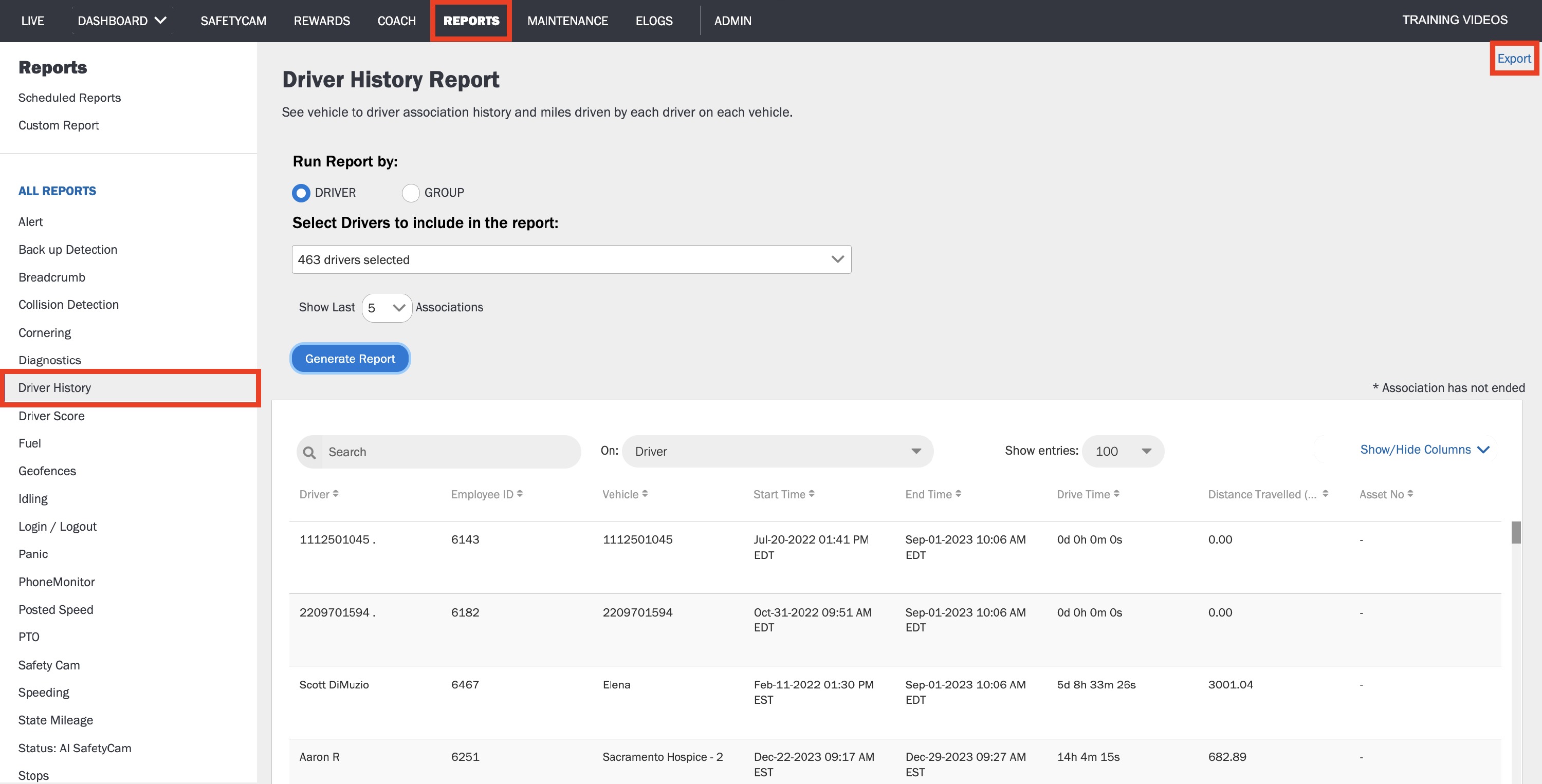Open the Fuel report
The height and width of the screenshot is (784, 1542).
point(29,443)
